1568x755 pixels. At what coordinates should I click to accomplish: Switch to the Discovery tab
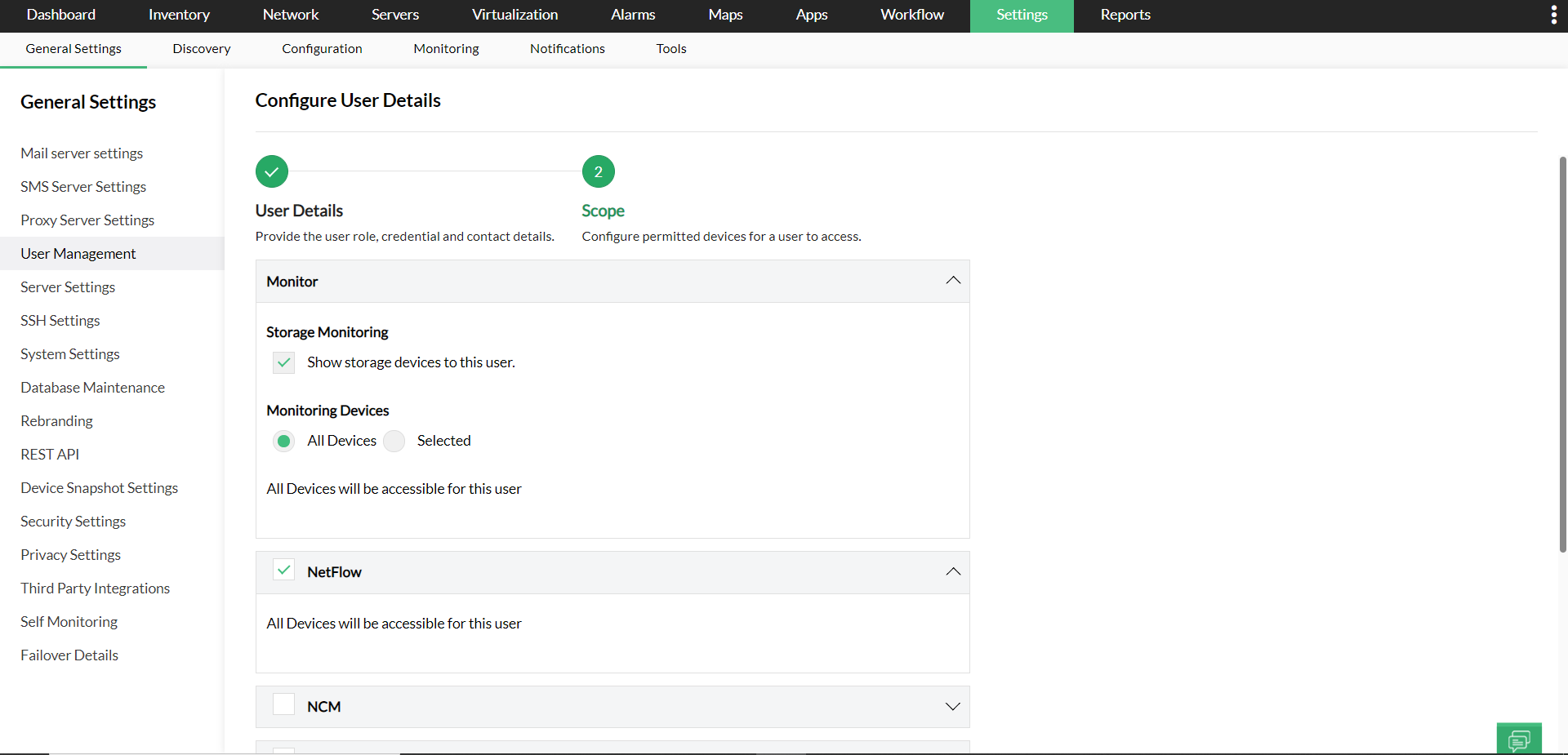pyautogui.click(x=201, y=49)
